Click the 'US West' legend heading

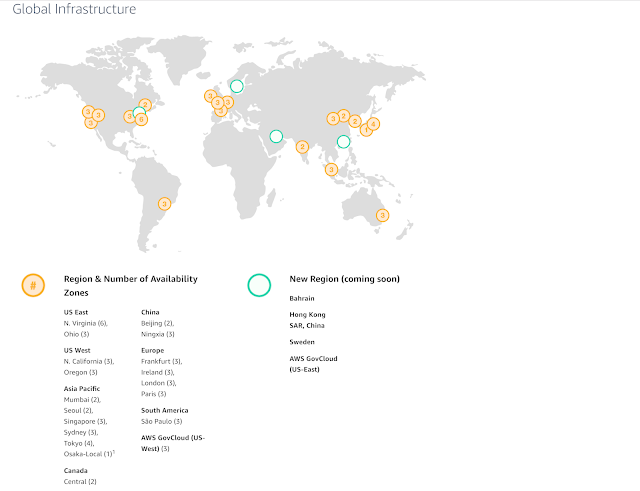[x=77, y=351]
